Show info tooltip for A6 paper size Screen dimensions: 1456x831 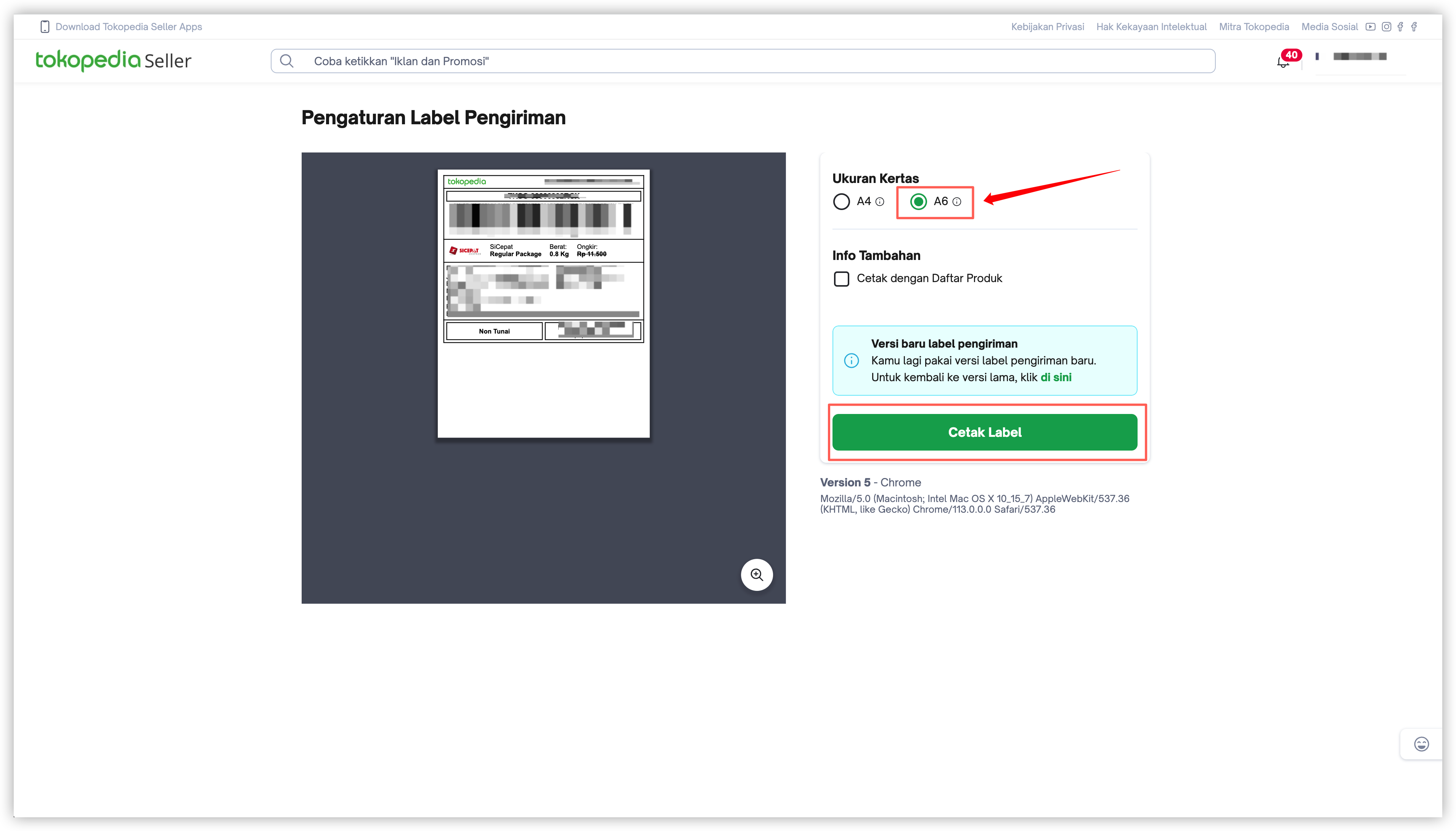(x=957, y=202)
